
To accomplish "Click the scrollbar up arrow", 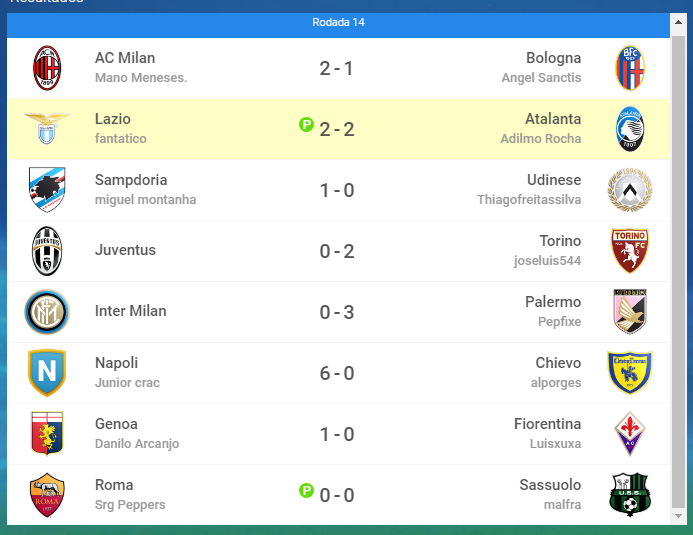I will point(678,22).
